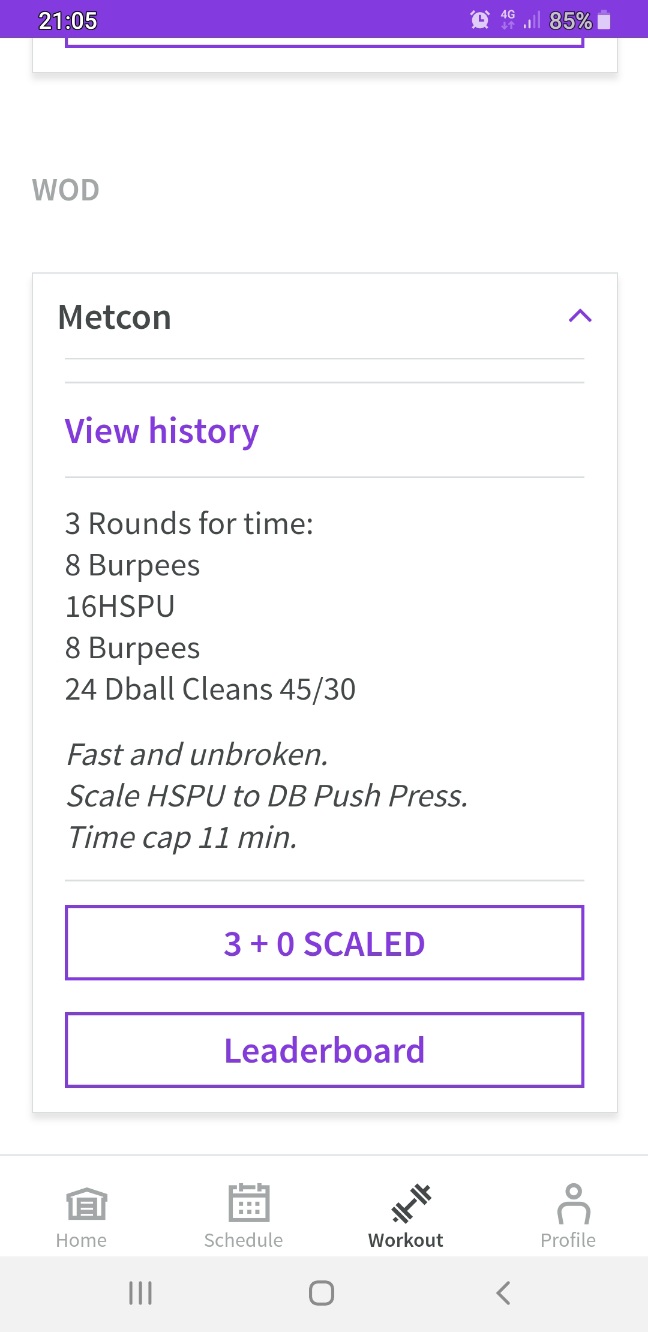The width and height of the screenshot is (648, 1332).
Task: Tap the battery icon in status bar
Action: [x=604, y=20]
